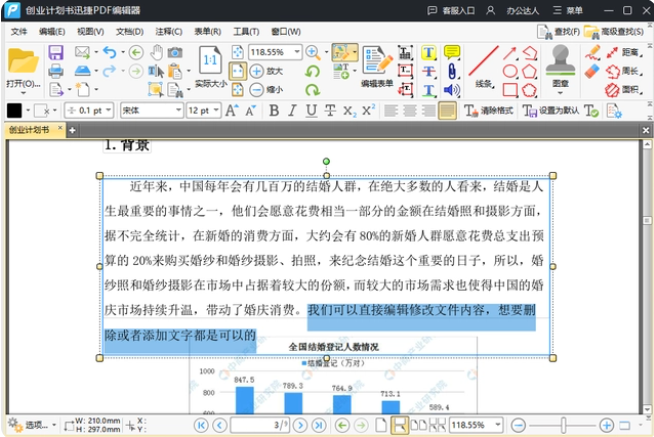Select the text highlight T tool
Screen dimensions: 654x437
(x=428, y=53)
